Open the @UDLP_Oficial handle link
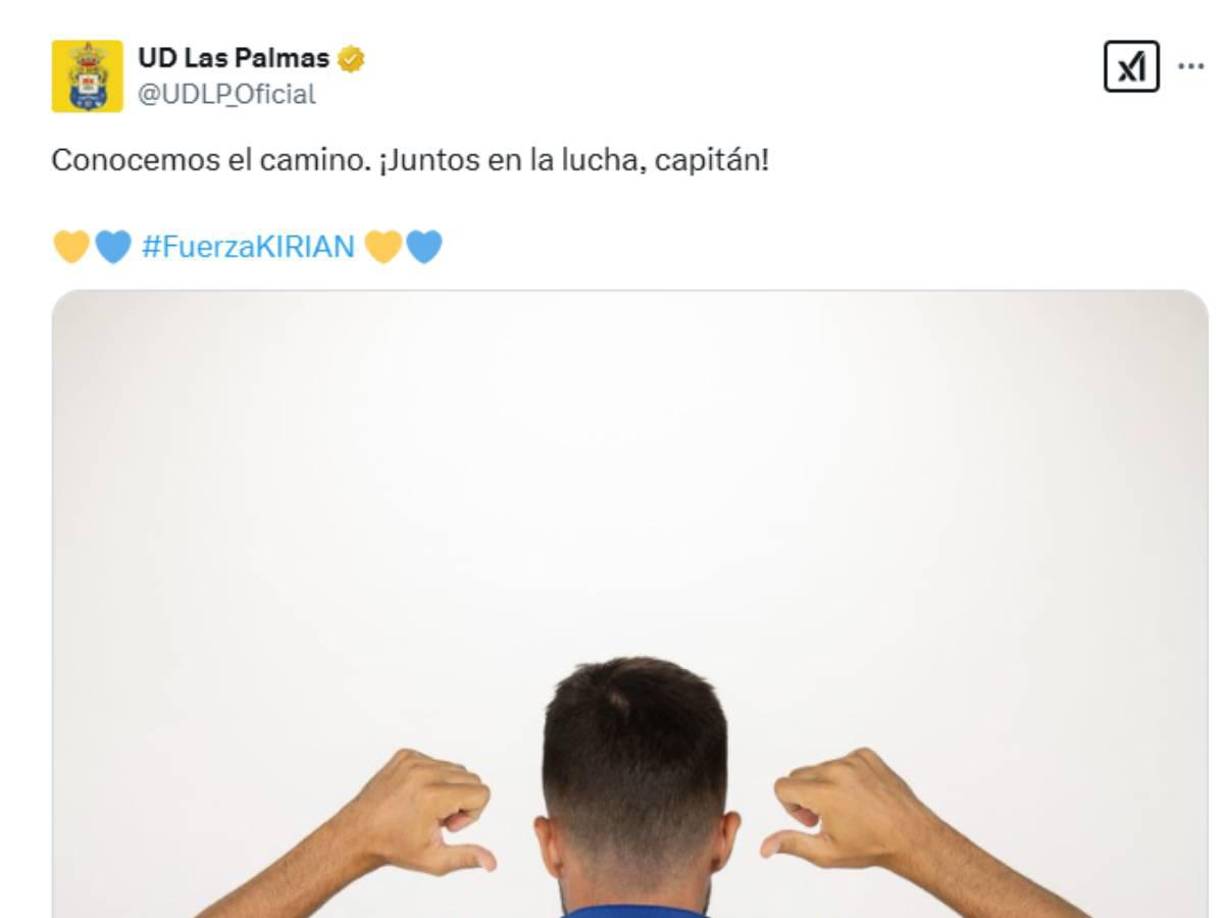 (227, 94)
